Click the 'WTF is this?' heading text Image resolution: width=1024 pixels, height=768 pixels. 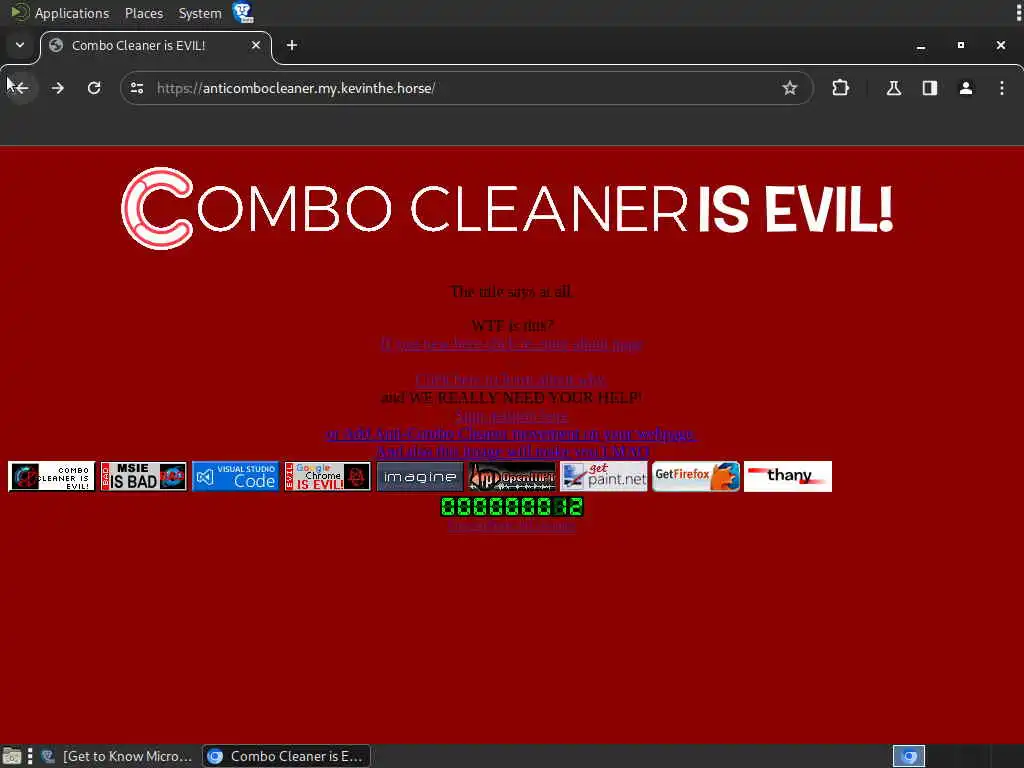pyautogui.click(x=513, y=325)
